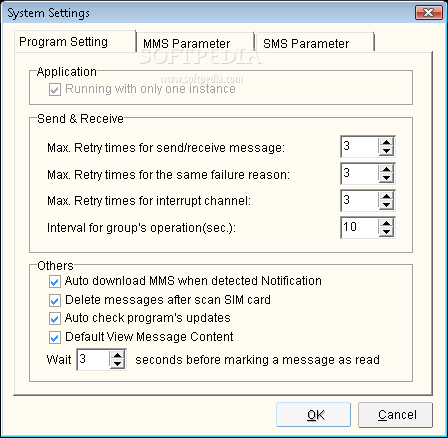Click the 'Max. Retry times for interrupt channel:' label
Viewport: 448px width, 438px height.
coord(149,201)
